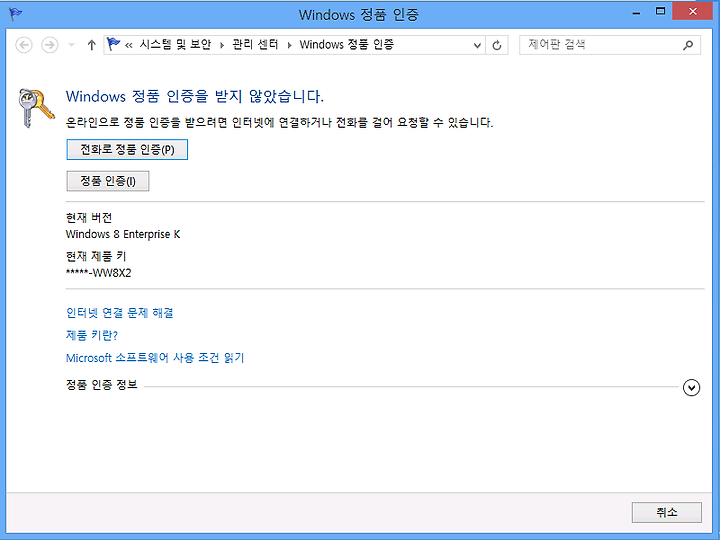Click the 제어판 검색 search field

[610, 45]
